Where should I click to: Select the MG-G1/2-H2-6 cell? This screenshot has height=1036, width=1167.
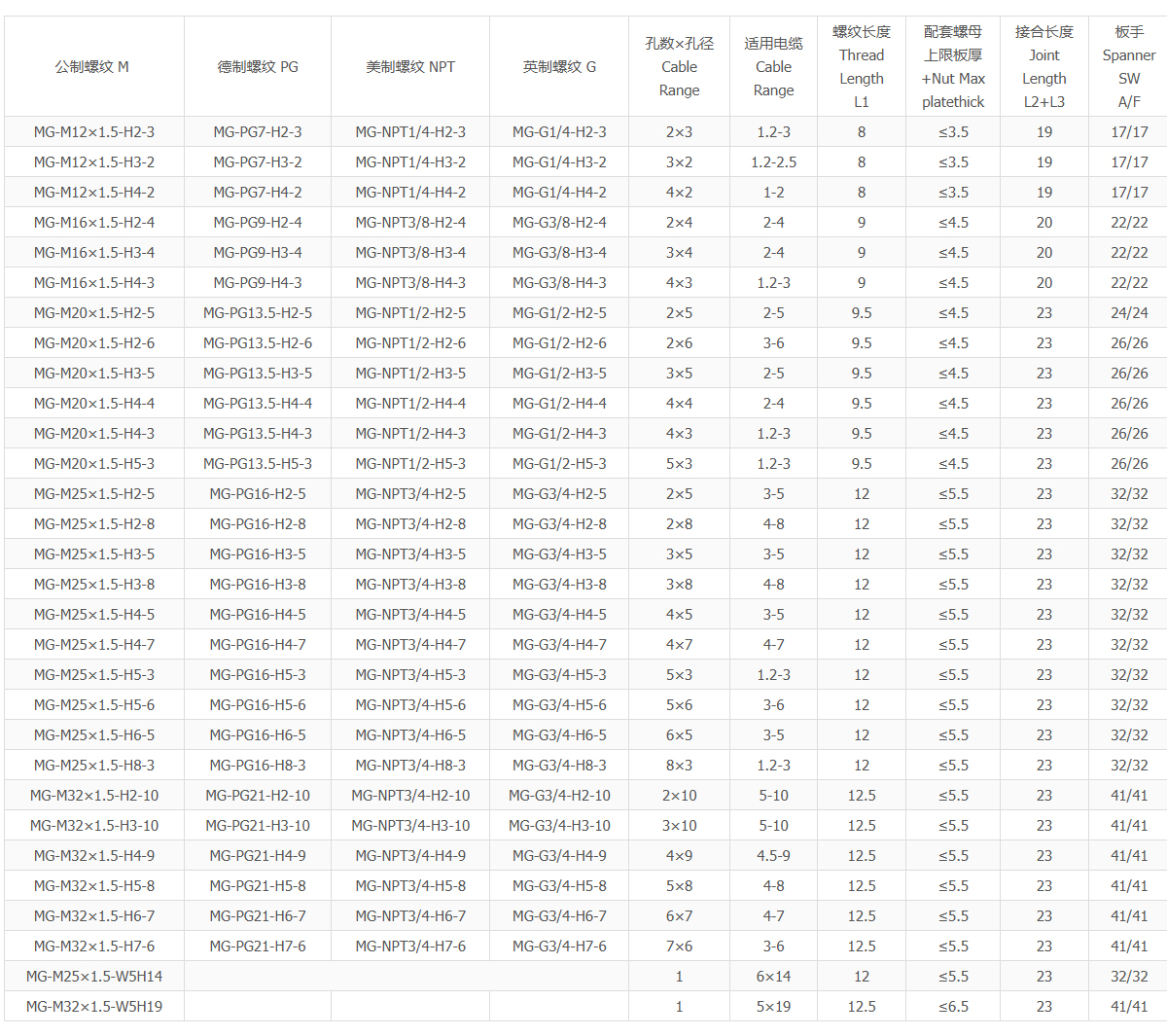coord(559,343)
